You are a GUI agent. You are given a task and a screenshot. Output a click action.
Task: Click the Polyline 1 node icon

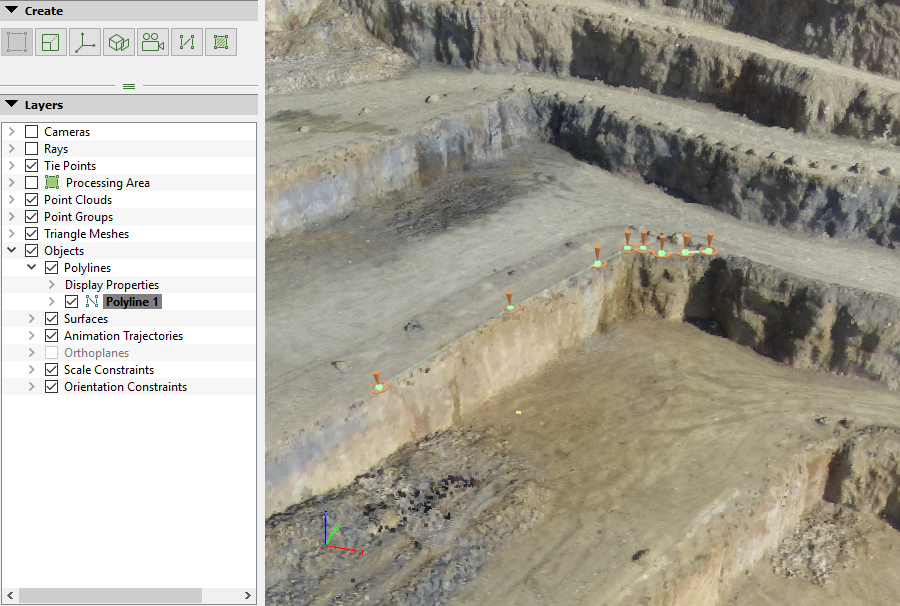(94, 301)
